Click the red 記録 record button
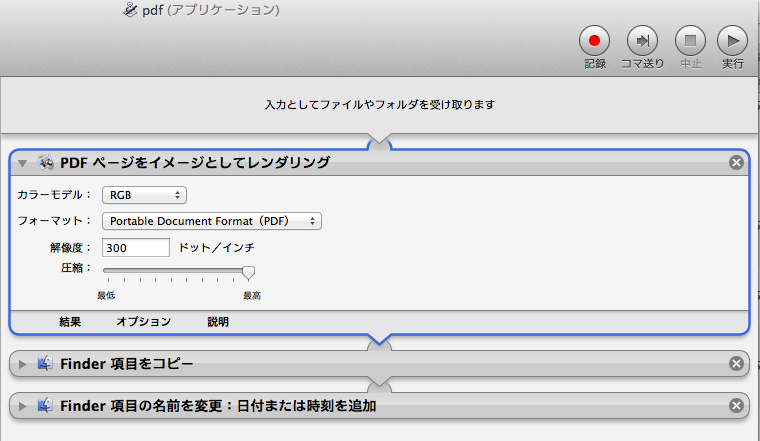The height and width of the screenshot is (441, 760). pyautogui.click(x=594, y=41)
